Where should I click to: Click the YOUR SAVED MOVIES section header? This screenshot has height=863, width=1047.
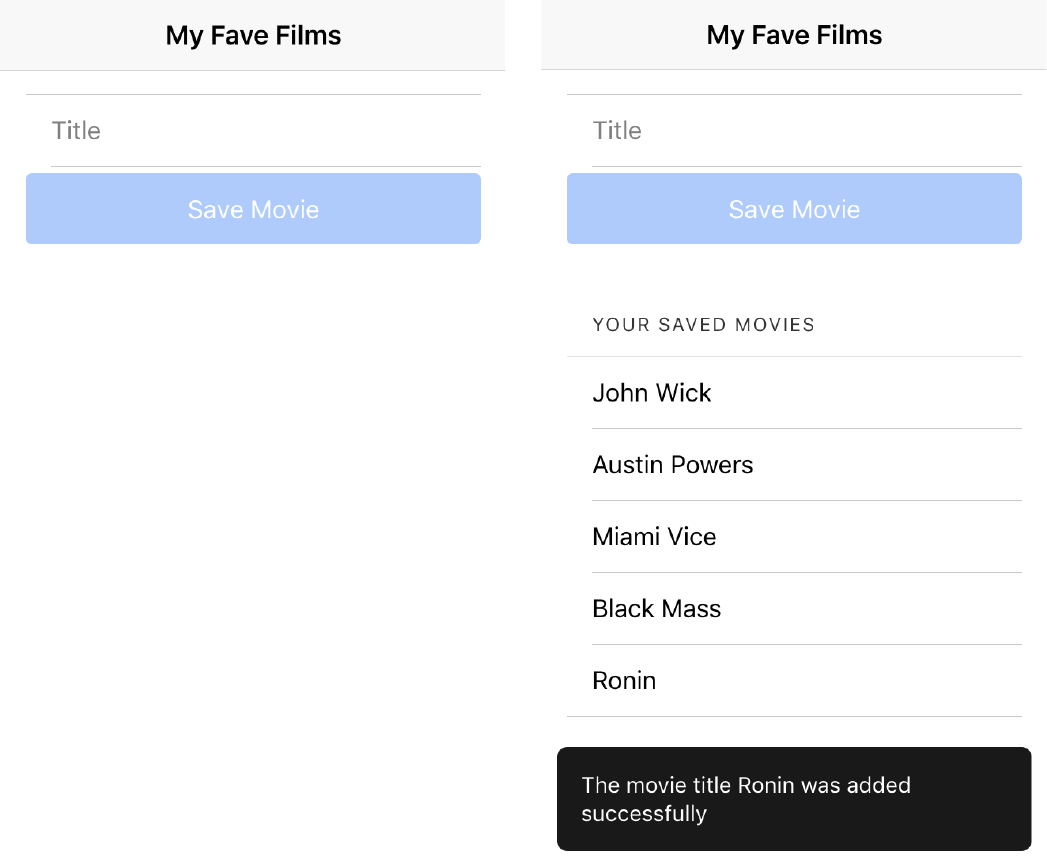[703, 325]
